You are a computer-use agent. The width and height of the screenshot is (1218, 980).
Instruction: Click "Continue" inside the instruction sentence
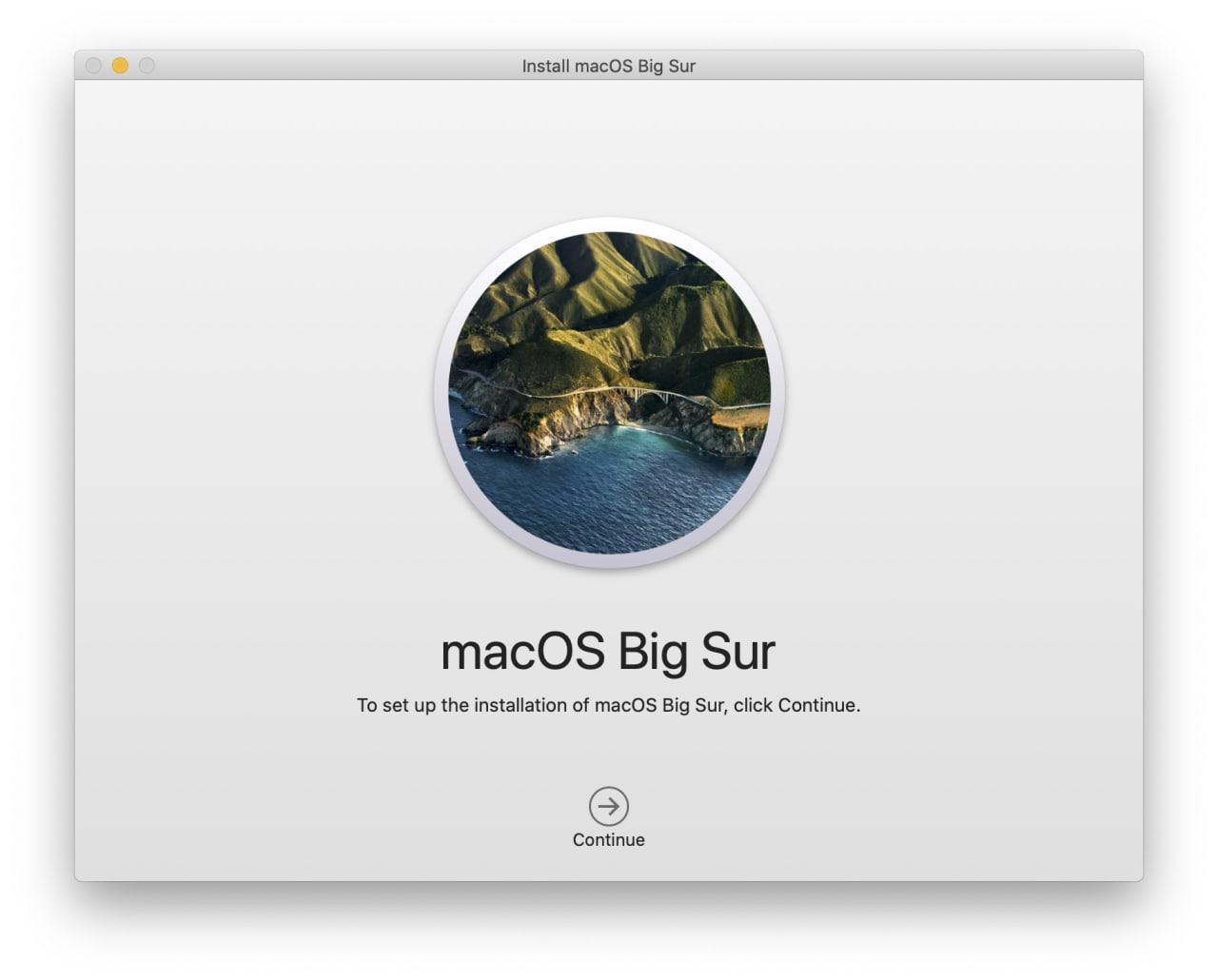tap(816, 705)
